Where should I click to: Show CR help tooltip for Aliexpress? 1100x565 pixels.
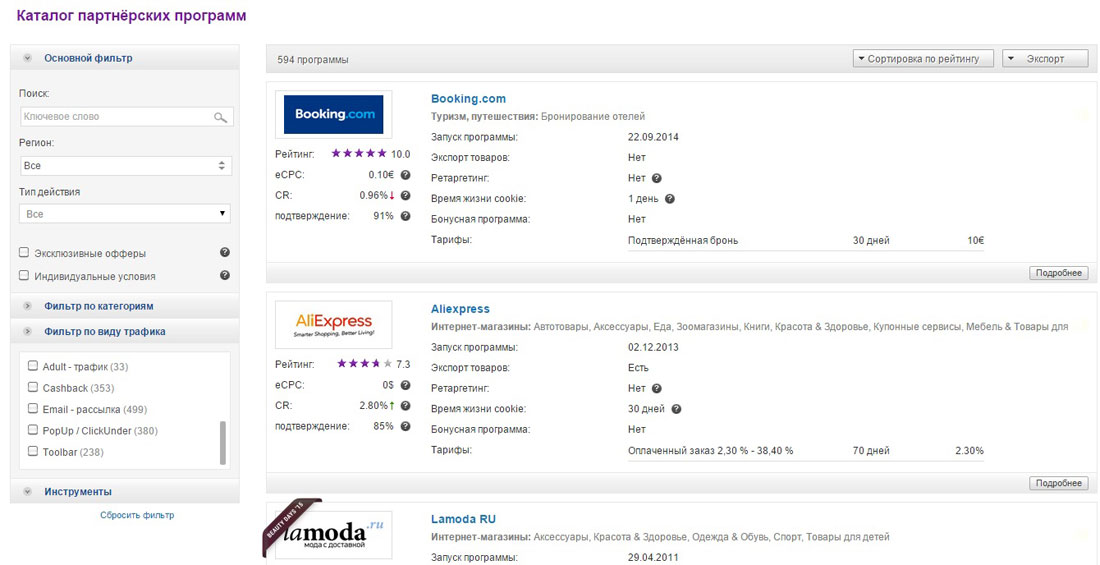[405, 406]
